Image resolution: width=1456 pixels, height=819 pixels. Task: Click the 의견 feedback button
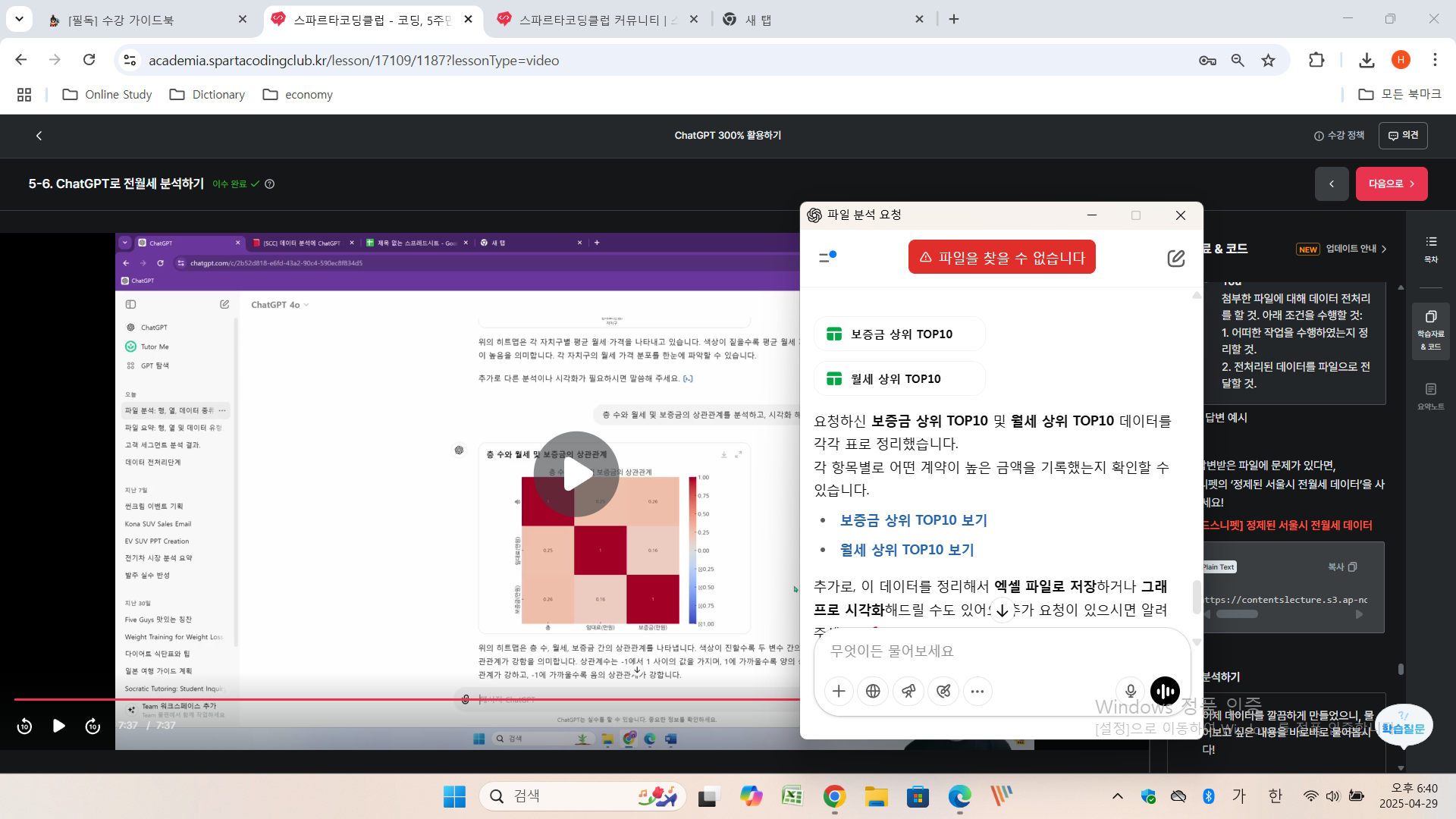coord(1403,135)
